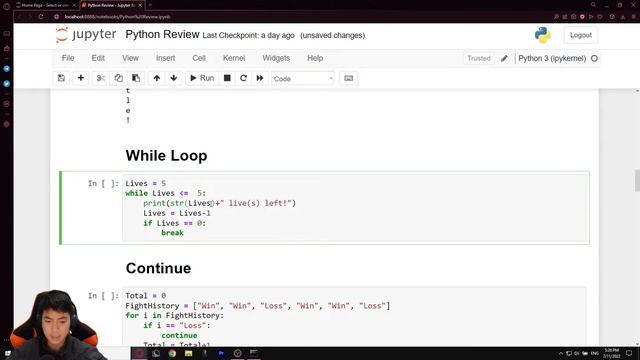Close the Python Review browser tab
Image resolution: width=640 pixels, height=360 pixels.
[x=140, y=5]
